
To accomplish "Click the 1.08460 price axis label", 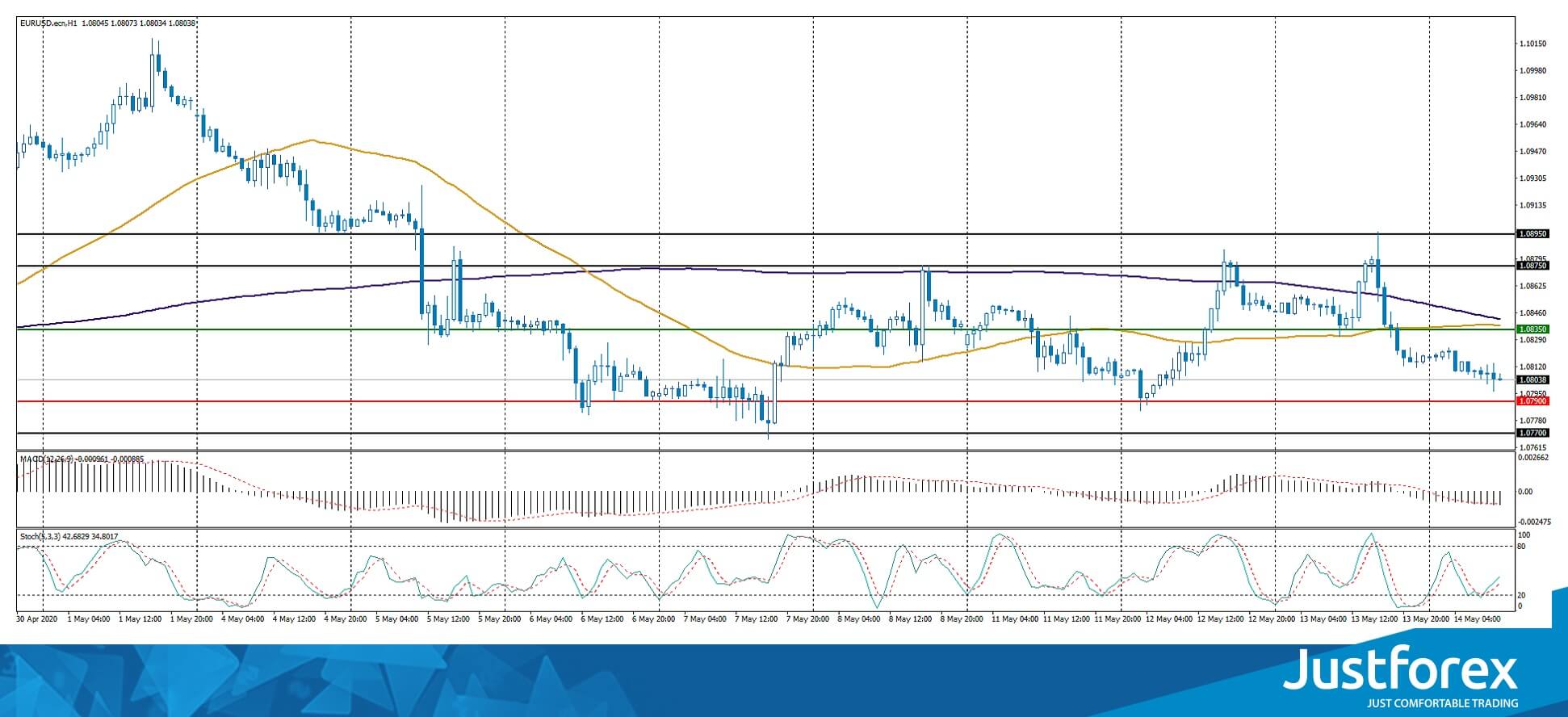I will tap(1532, 312).
